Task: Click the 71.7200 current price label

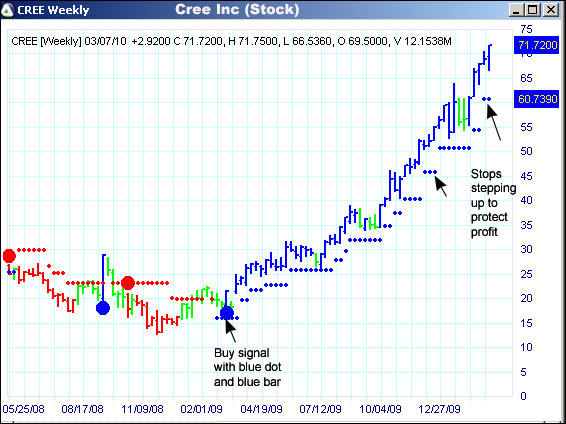Action: pos(536,46)
